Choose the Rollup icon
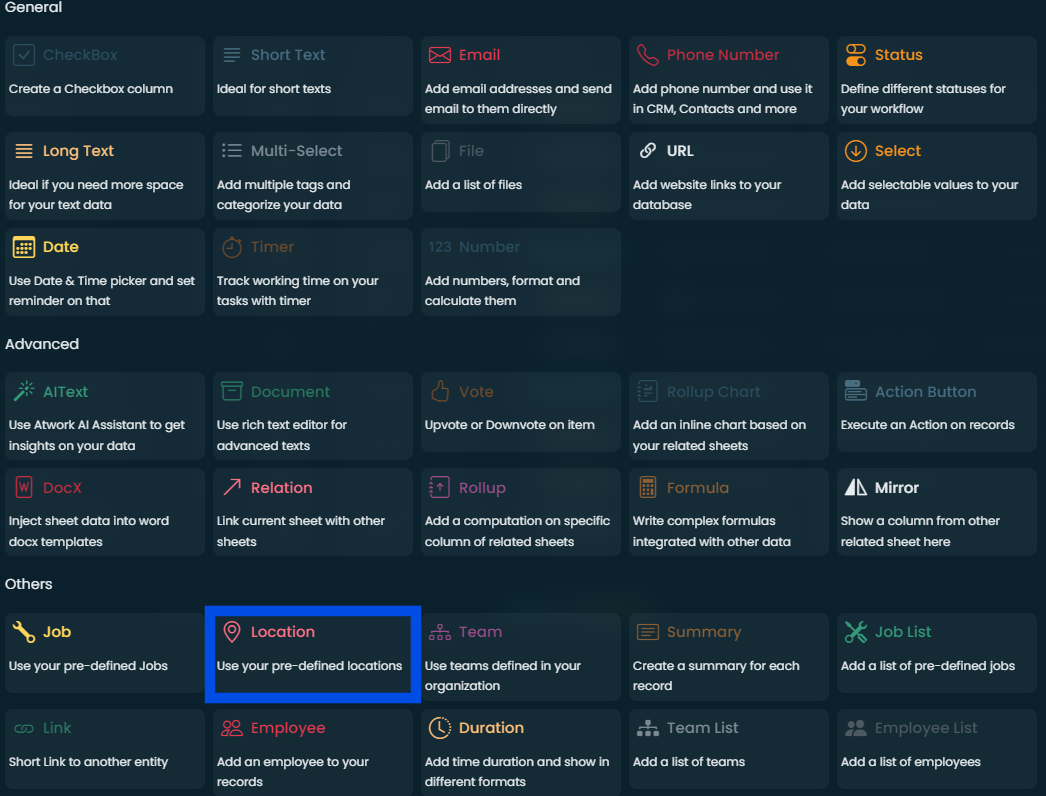Screen dimensions: 1046x796 point(440,487)
